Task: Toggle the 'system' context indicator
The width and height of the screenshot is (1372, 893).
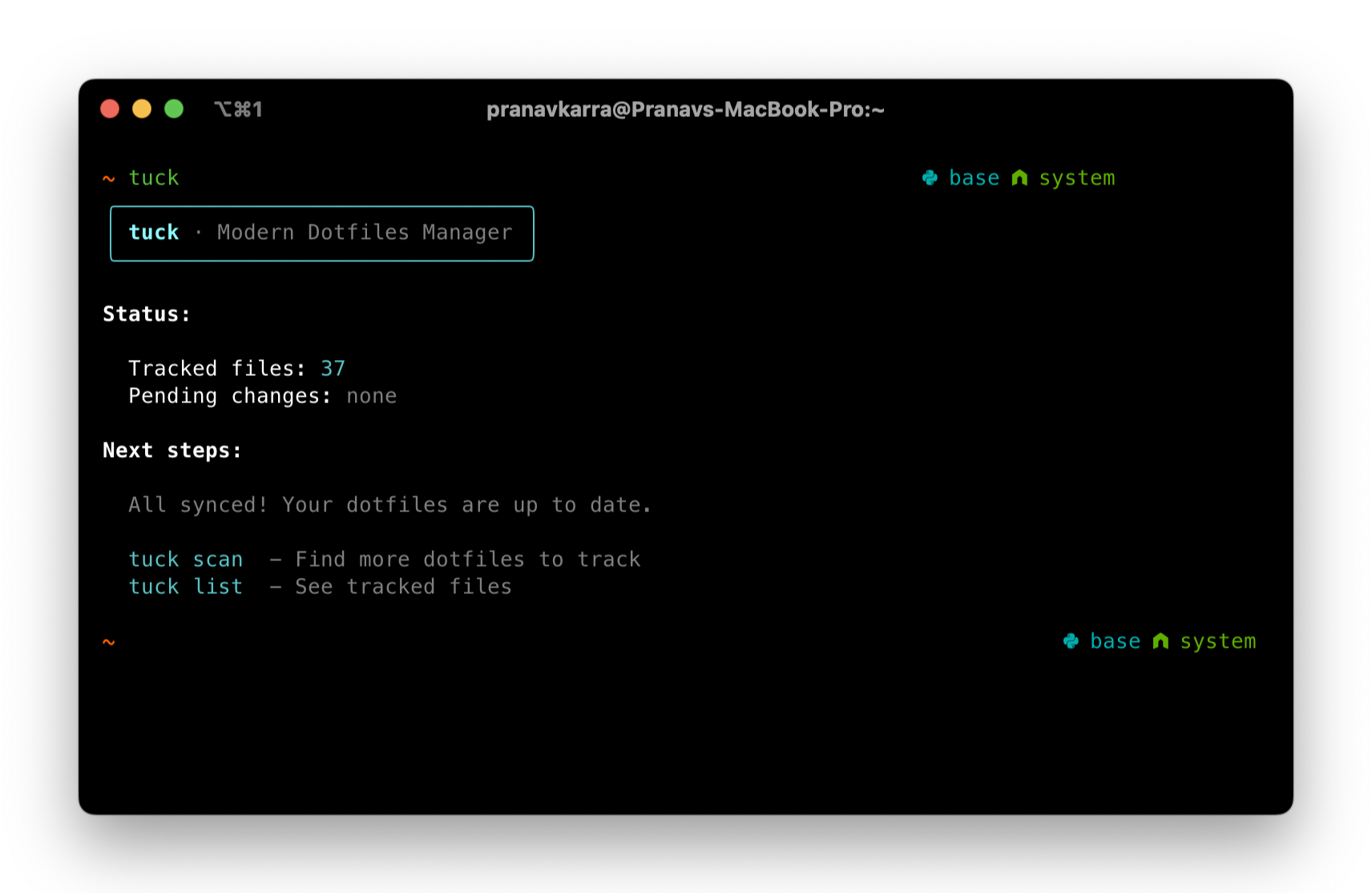Action: [x=1077, y=177]
